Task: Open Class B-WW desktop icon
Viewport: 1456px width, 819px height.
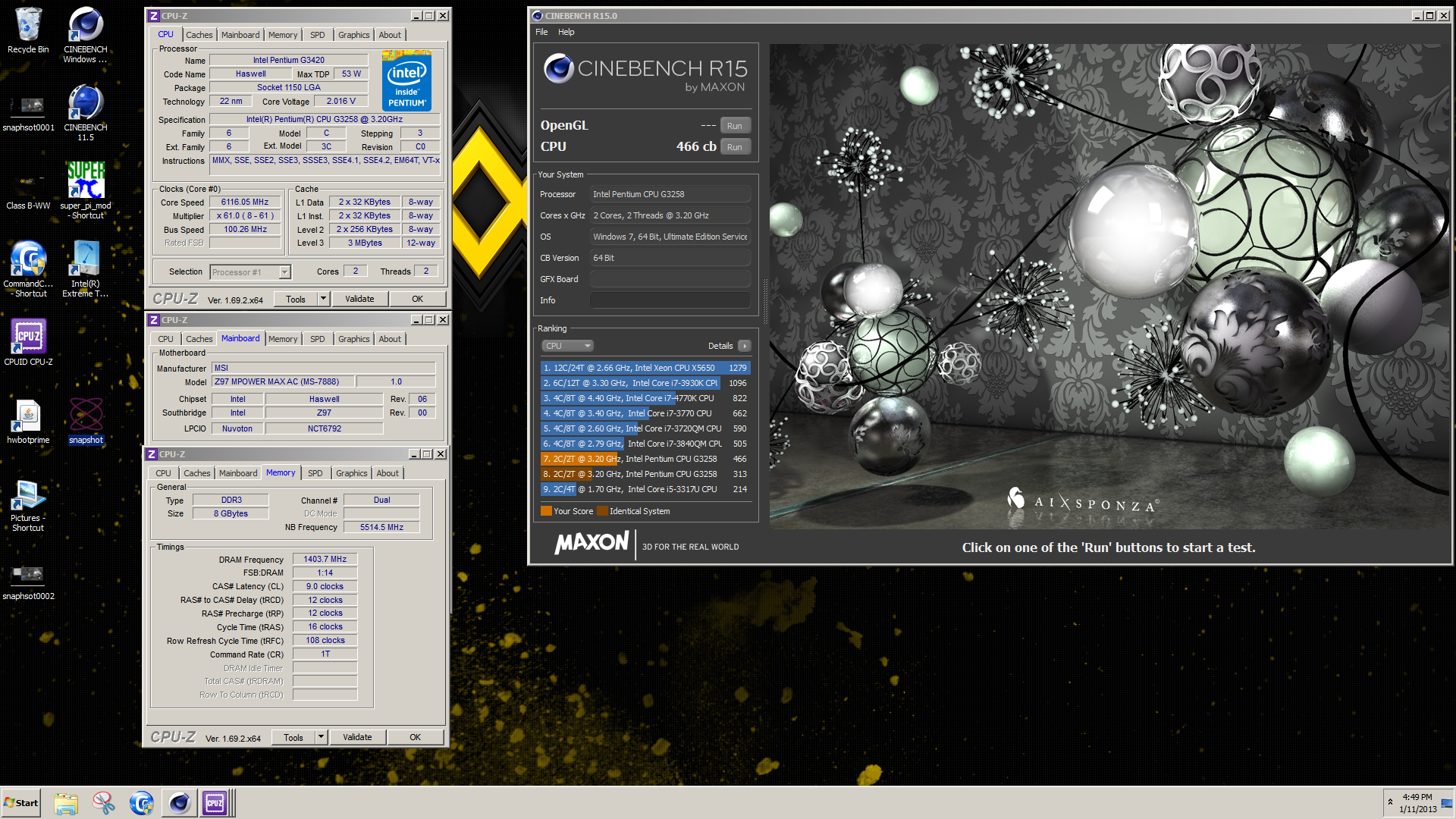Action: (28, 190)
